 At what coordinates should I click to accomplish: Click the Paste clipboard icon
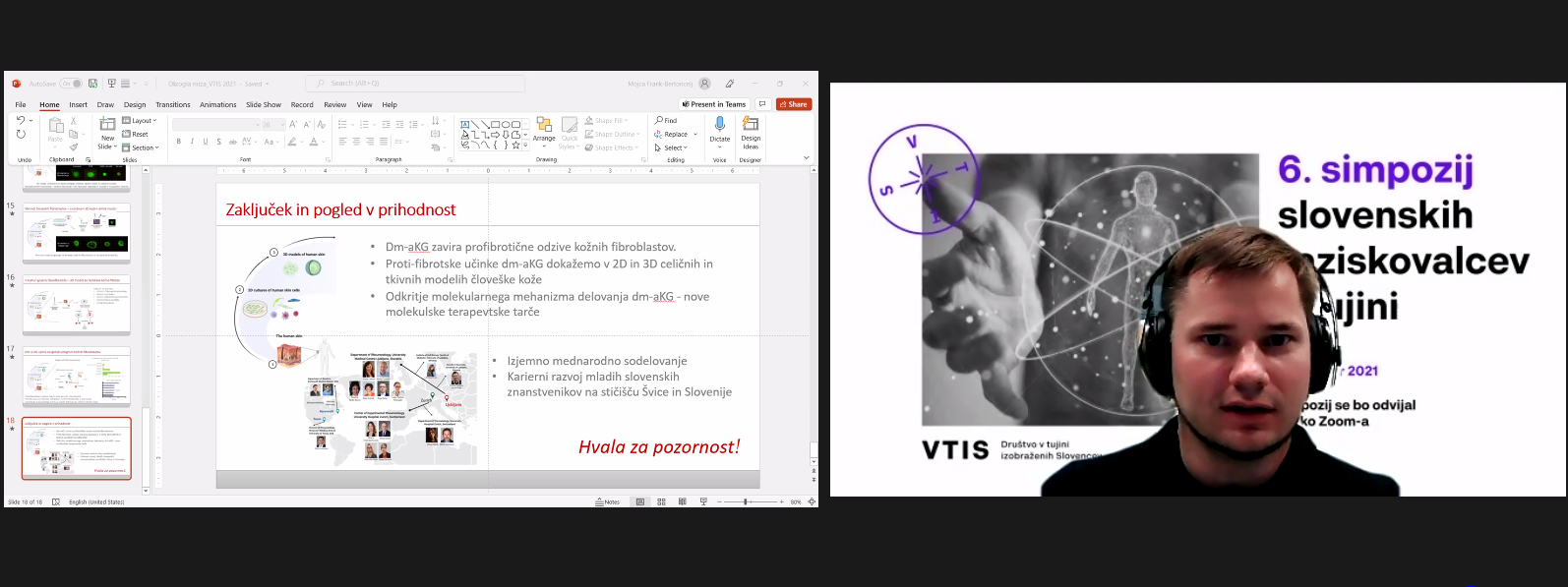[x=56, y=125]
